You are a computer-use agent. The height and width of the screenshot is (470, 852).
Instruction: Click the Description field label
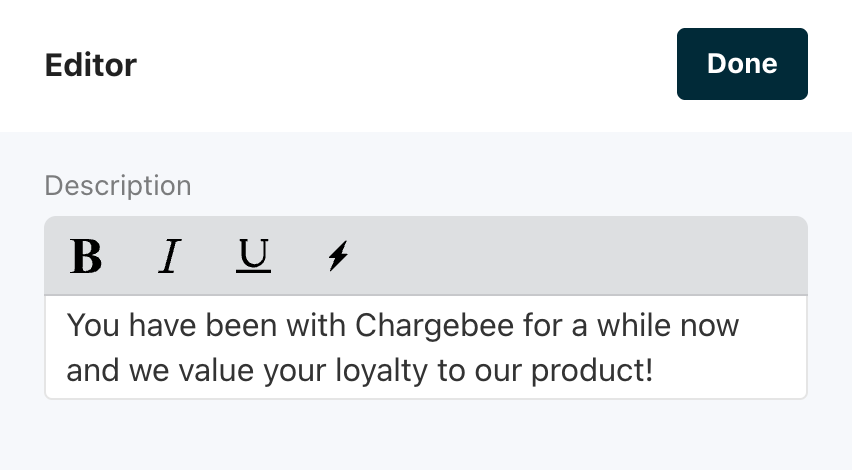click(x=118, y=185)
